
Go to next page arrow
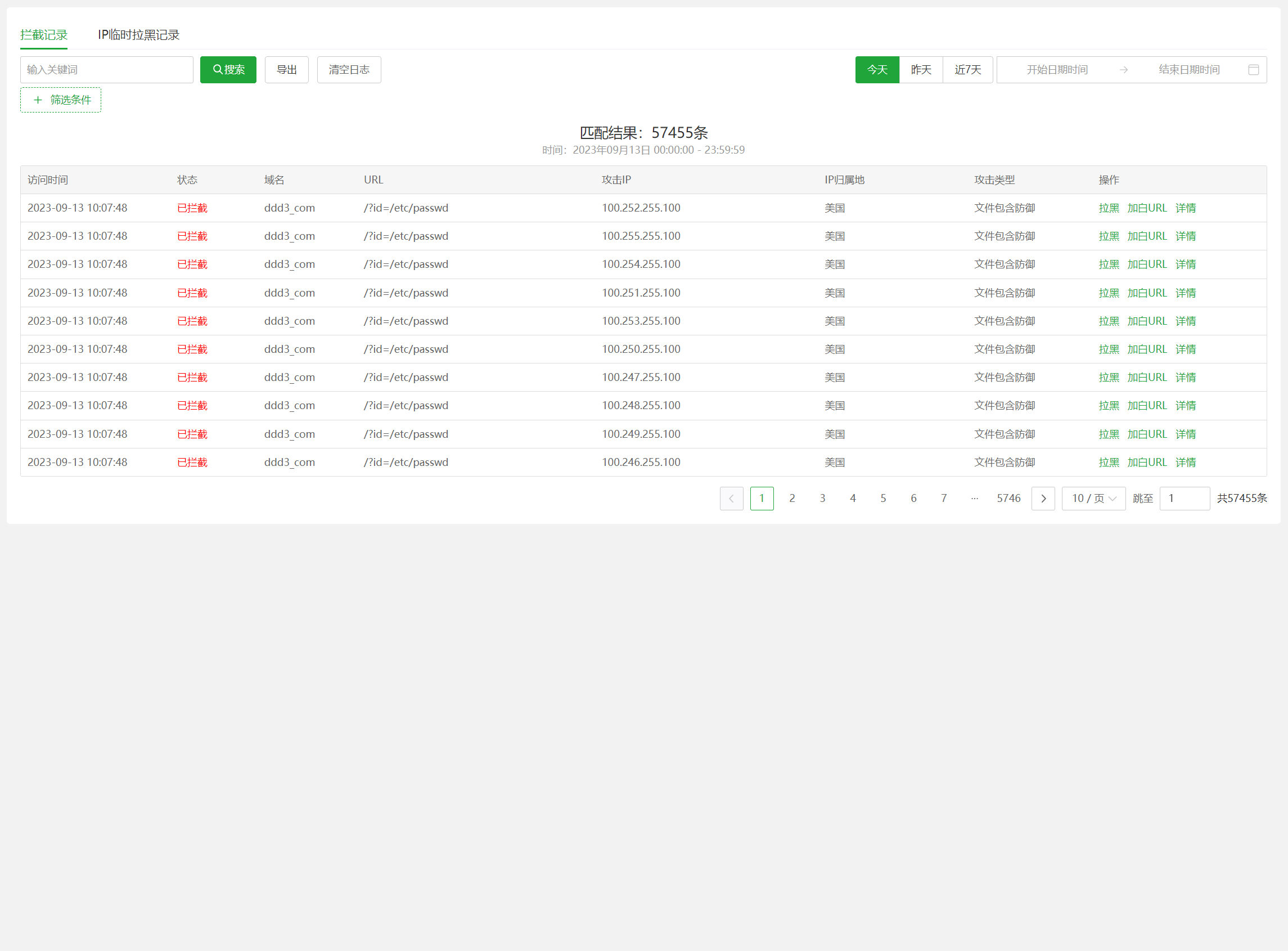1042,499
